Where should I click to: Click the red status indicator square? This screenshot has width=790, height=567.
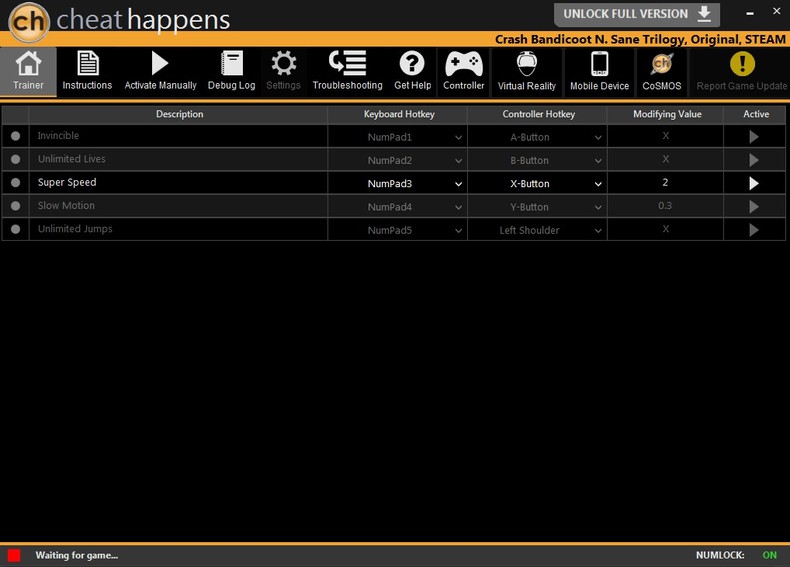pos(14,555)
